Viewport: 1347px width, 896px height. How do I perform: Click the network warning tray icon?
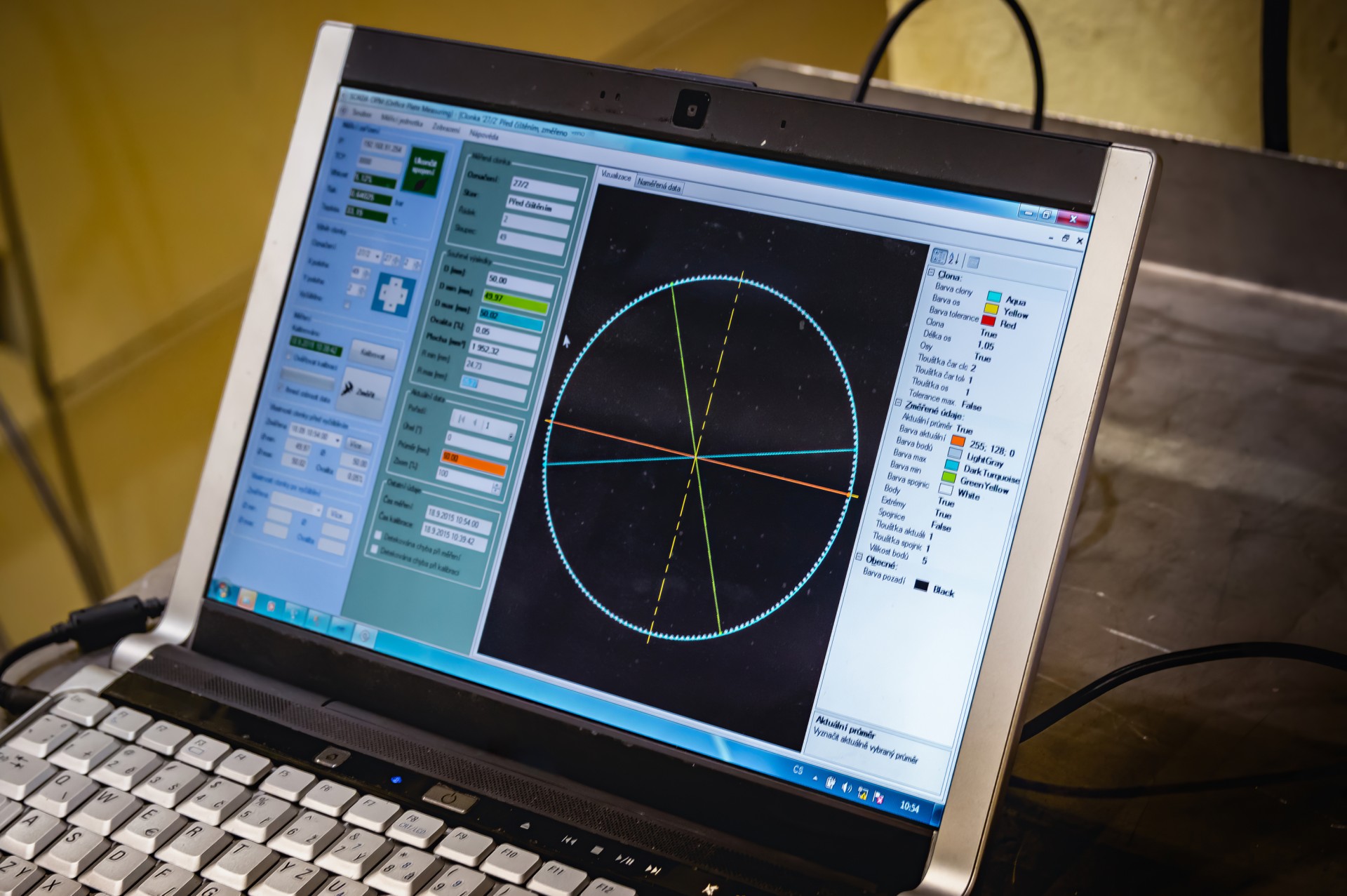(x=863, y=793)
